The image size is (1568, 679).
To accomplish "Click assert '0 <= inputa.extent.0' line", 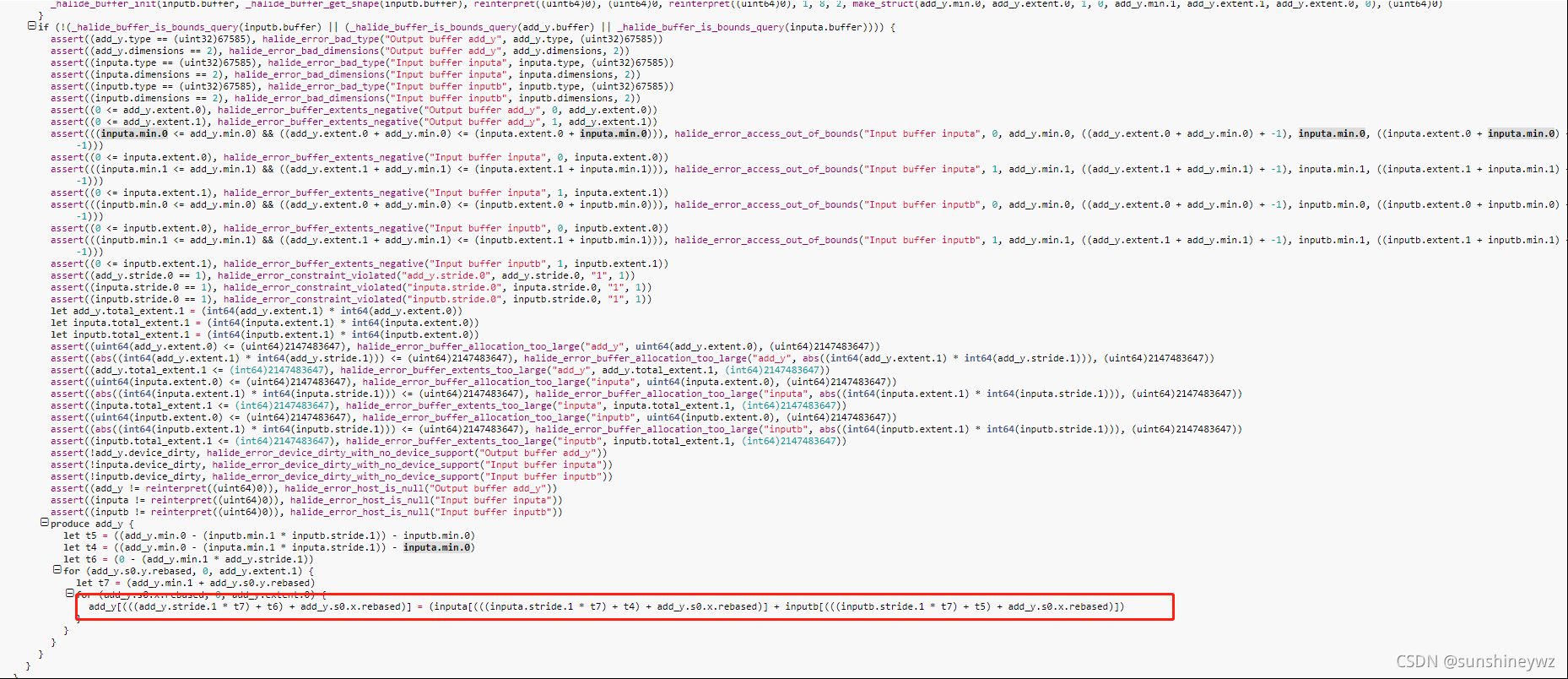I will pyautogui.click(x=360, y=157).
